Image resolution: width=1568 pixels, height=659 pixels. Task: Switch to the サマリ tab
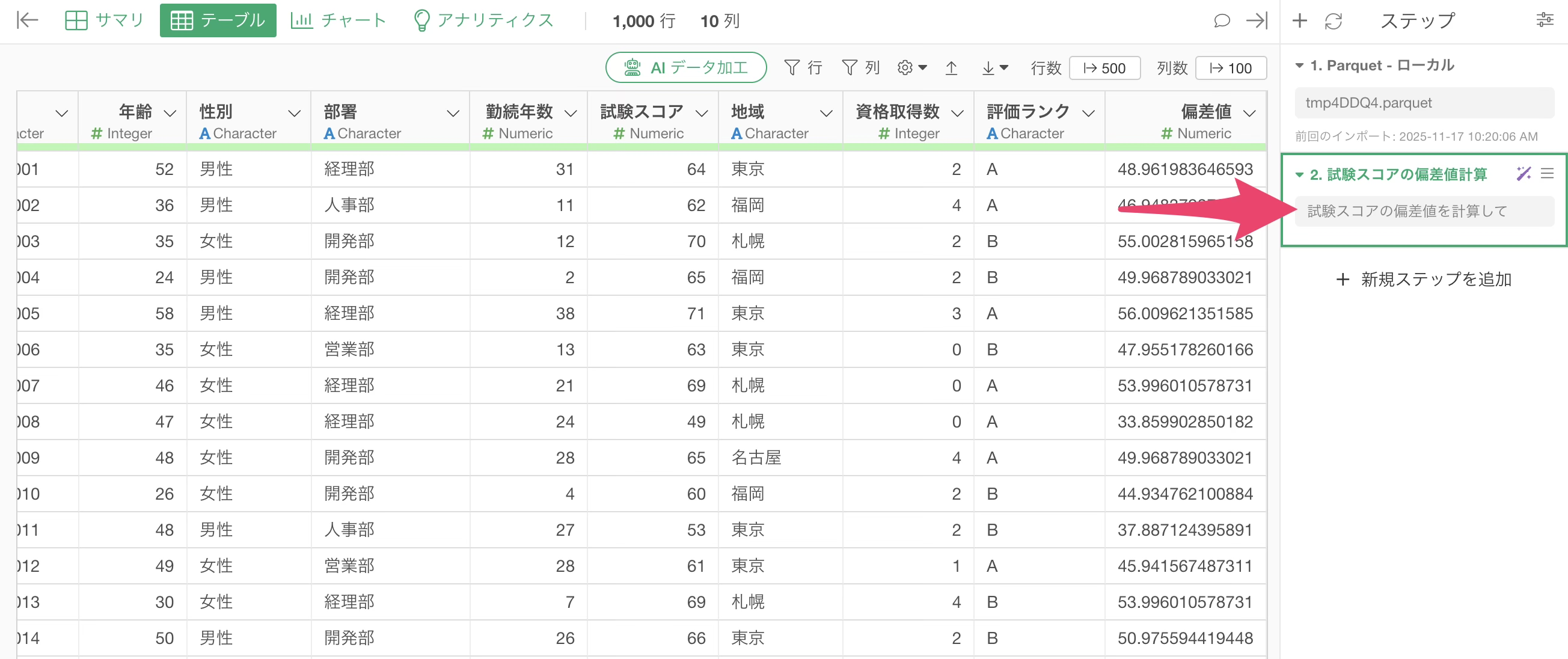click(x=104, y=20)
